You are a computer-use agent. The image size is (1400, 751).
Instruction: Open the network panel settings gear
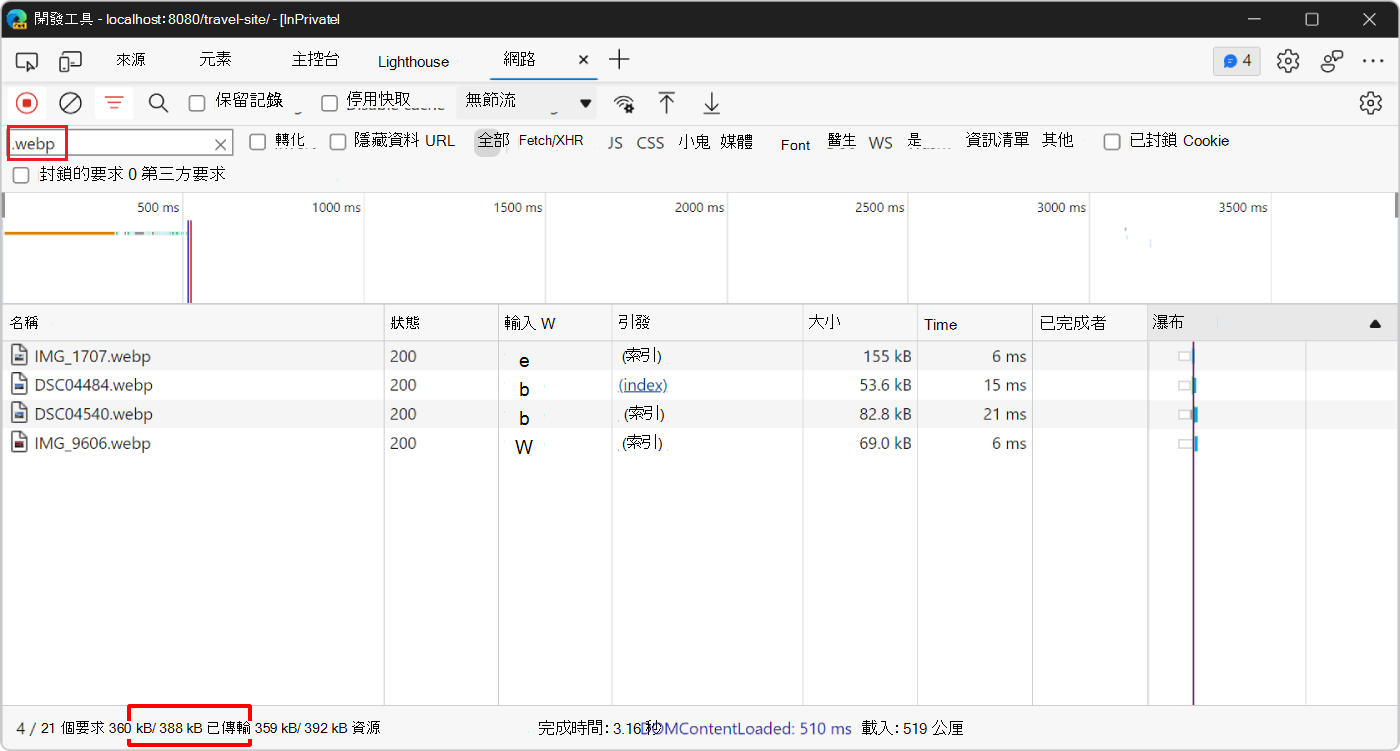(1370, 103)
